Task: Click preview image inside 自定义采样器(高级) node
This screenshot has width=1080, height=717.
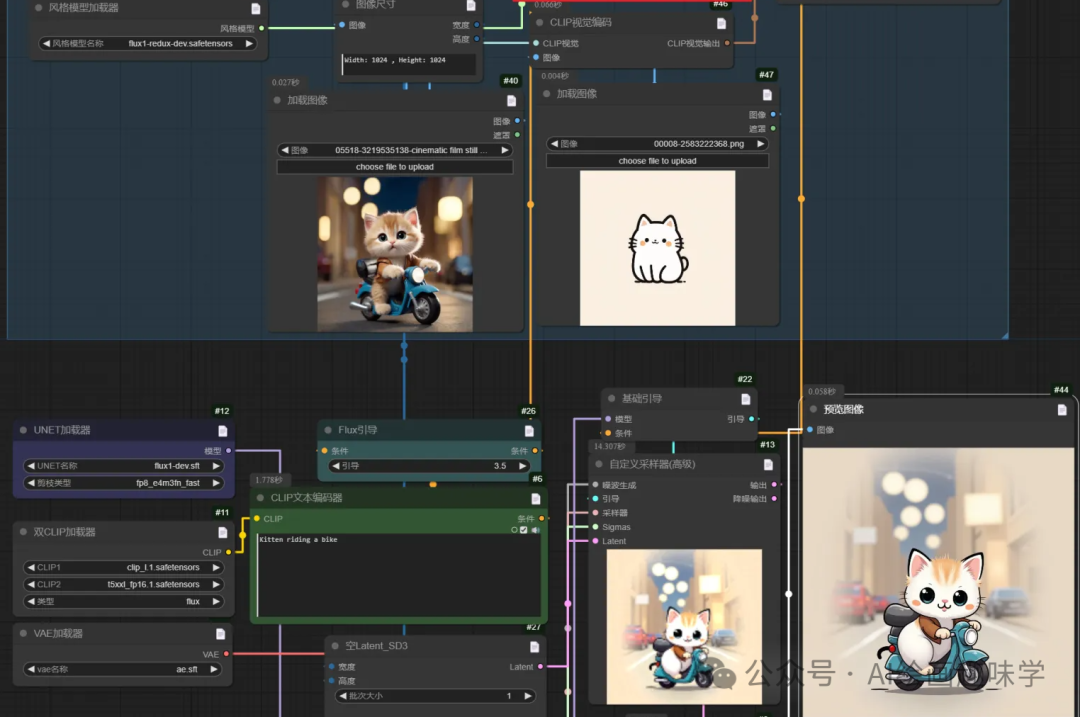Action: point(684,626)
